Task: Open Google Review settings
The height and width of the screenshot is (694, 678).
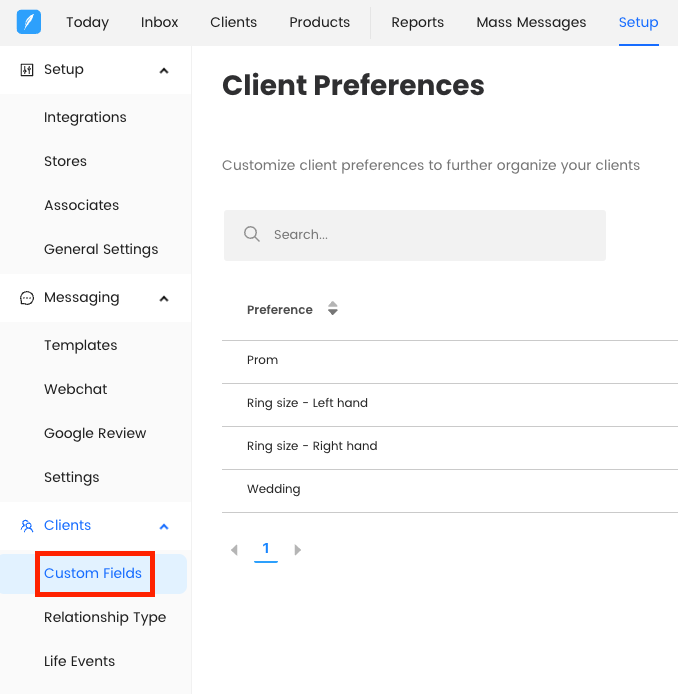Action: click(x=95, y=433)
